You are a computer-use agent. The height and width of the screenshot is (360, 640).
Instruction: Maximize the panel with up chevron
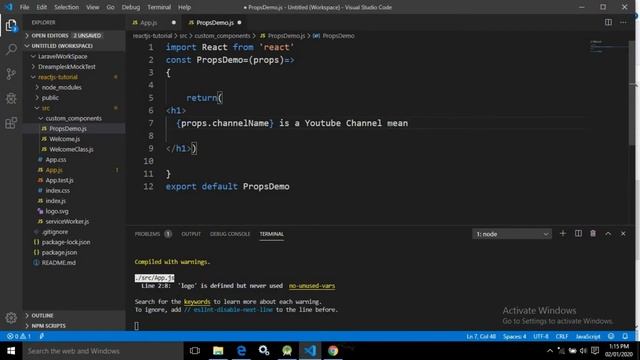click(x=608, y=233)
